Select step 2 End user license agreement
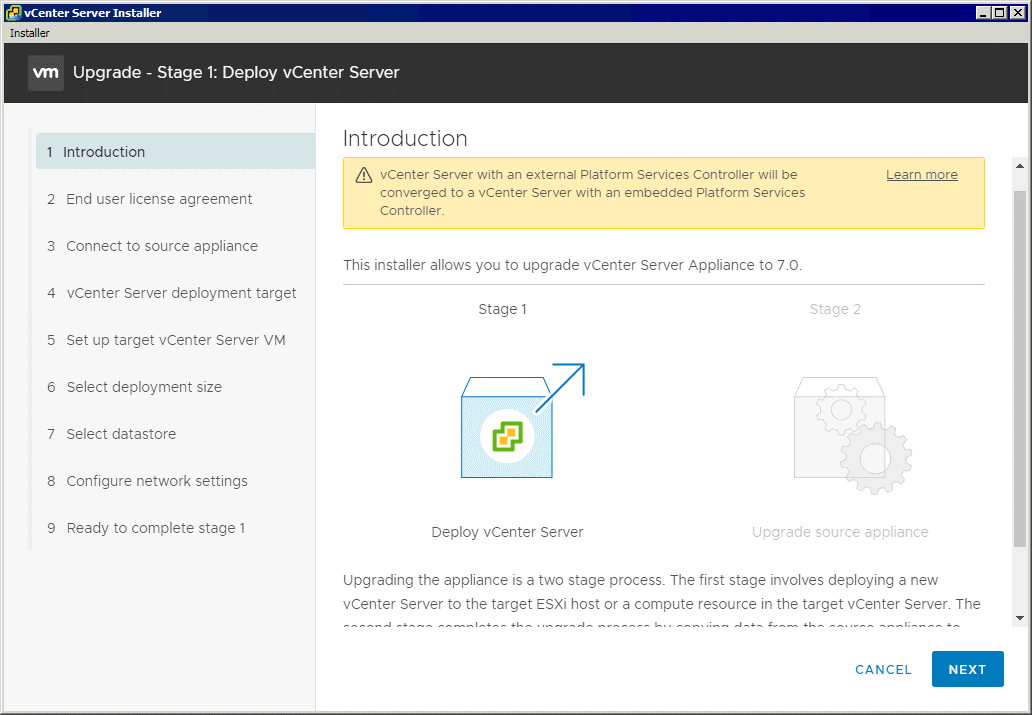Viewport: 1032px width, 715px height. click(159, 199)
